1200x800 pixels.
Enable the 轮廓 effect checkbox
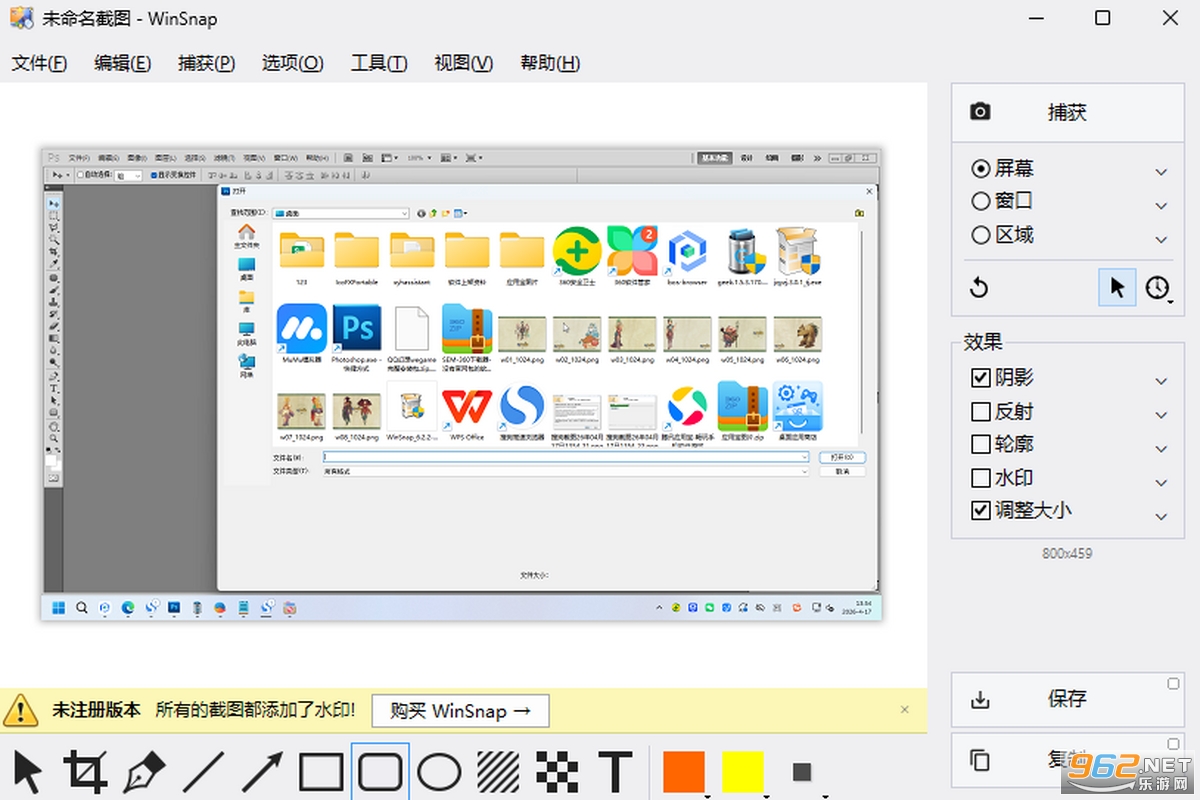(x=981, y=444)
